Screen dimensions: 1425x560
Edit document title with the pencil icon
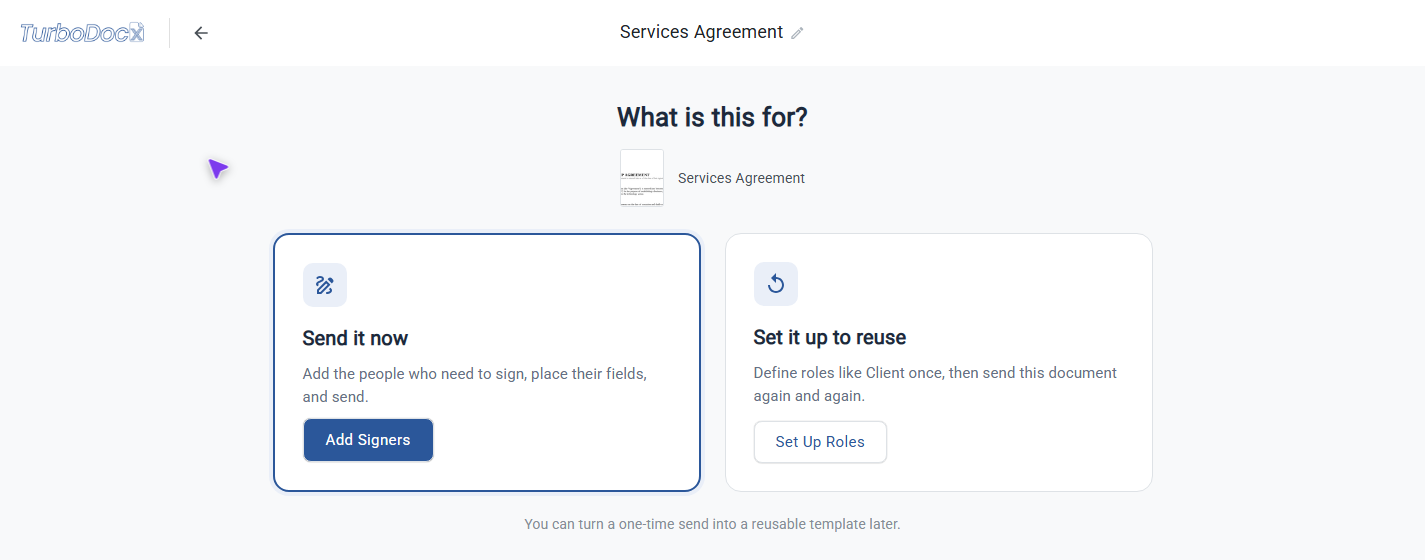pyautogui.click(x=797, y=33)
